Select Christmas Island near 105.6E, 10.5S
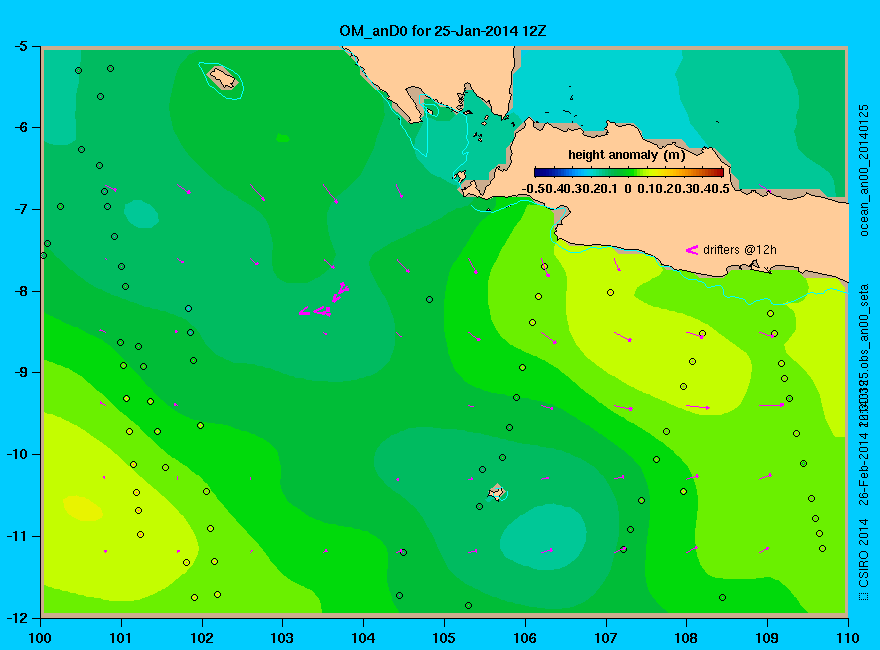The height and width of the screenshot is (650, 880). pos(496,492)
